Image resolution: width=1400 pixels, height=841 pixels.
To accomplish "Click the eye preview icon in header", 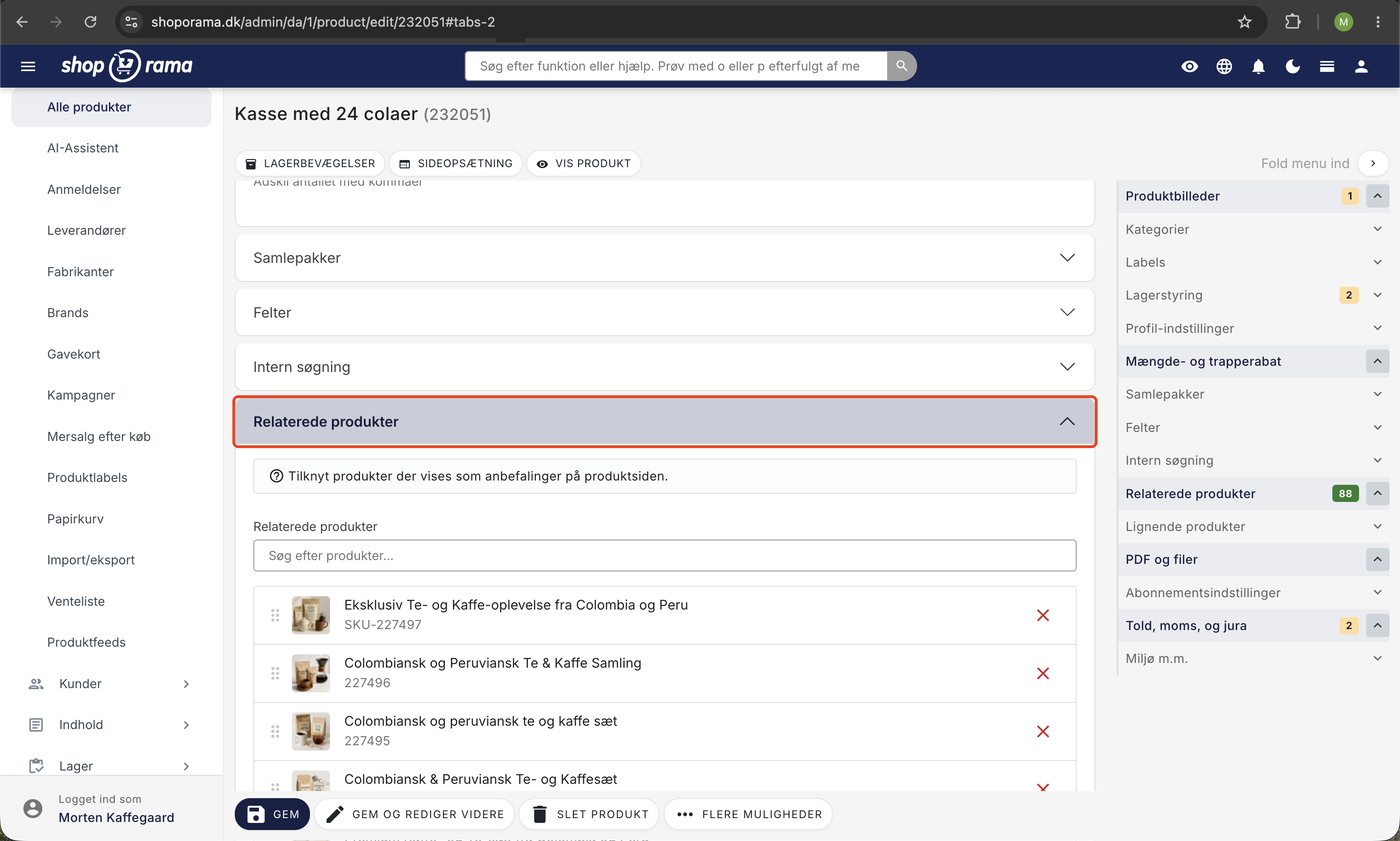I will (x=1189, y=66).
